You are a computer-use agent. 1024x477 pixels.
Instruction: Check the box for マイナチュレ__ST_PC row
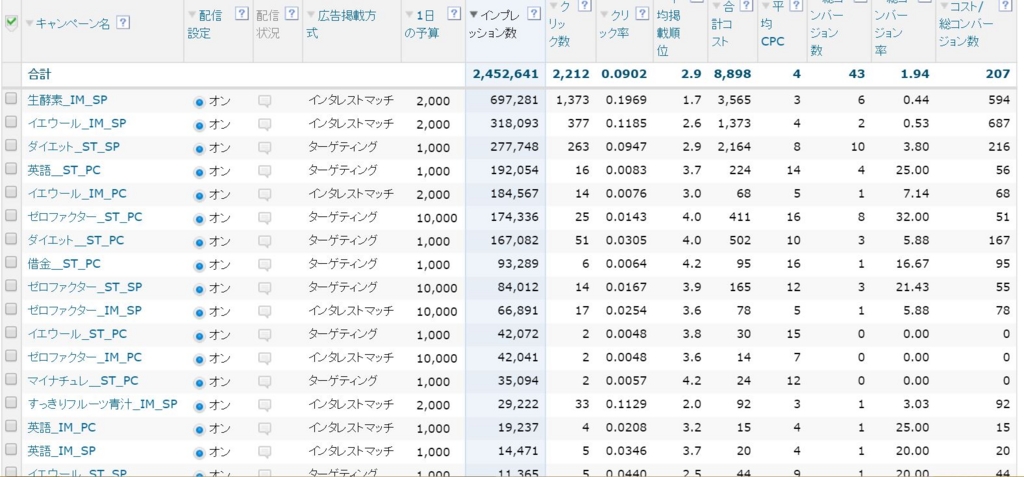pos(11,379)
